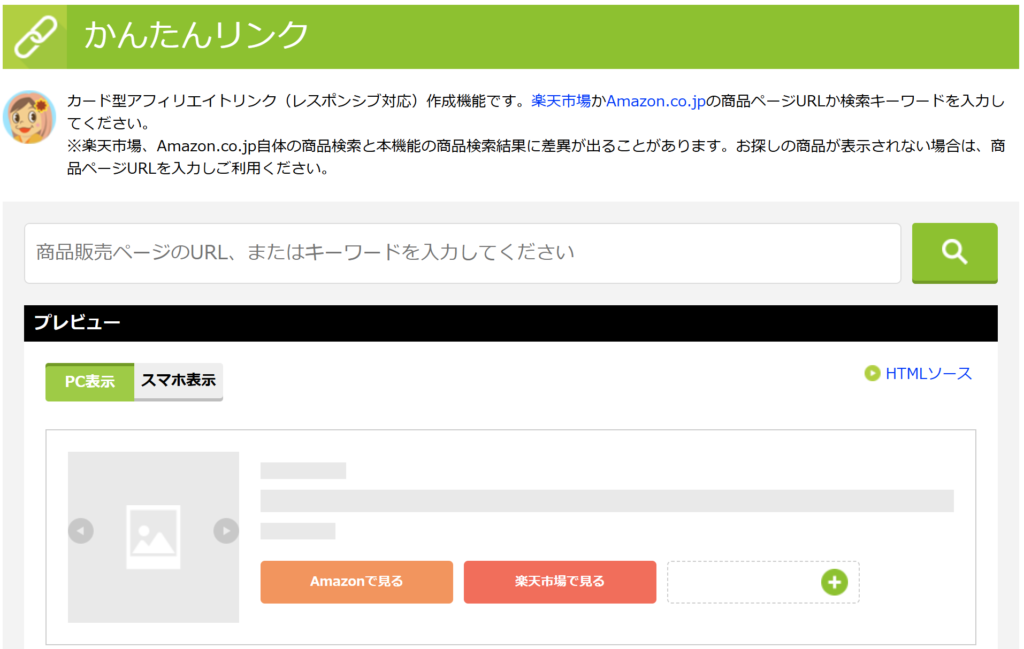This screenshot has height=649, width=1024.
Task: Click the mascot character avatar
Action: (29, 117)
